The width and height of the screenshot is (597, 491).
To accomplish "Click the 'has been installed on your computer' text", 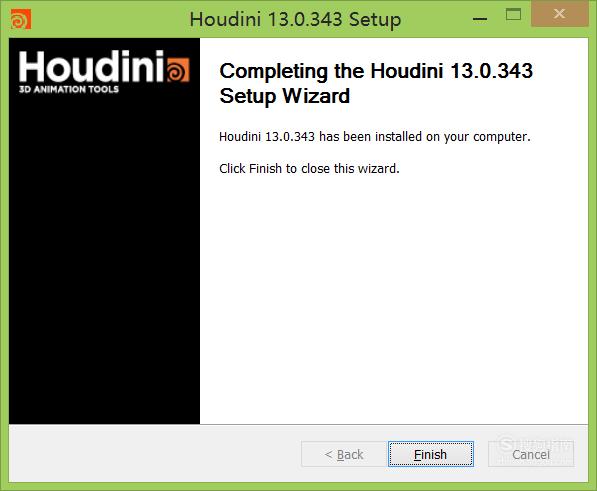I will 425,136.
